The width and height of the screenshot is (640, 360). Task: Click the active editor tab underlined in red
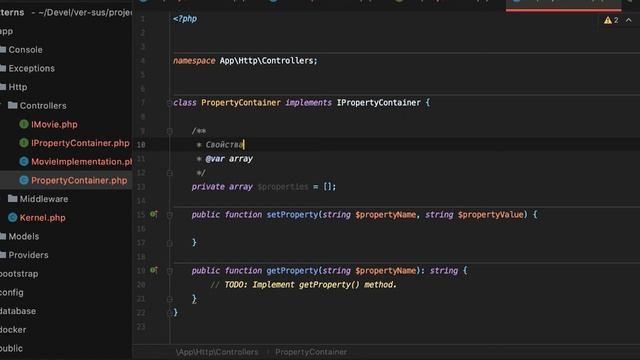pyautogui.click(x=563, y=4)
